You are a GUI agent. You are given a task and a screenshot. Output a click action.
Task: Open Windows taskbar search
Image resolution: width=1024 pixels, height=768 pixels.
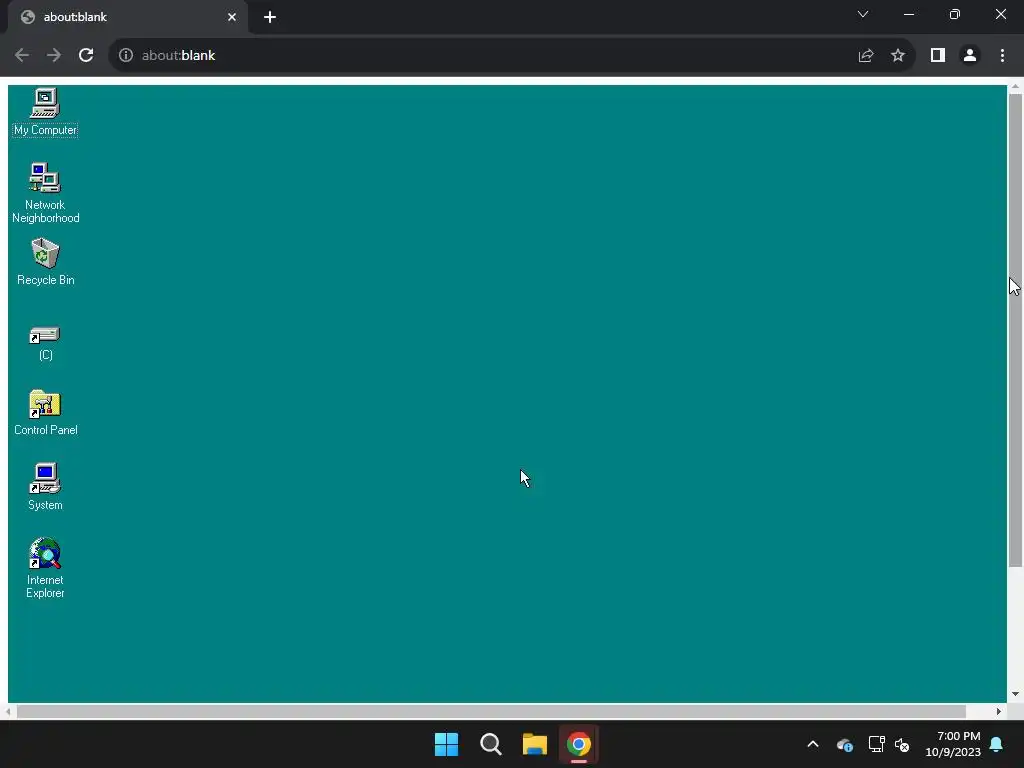[x=490, y=744]
